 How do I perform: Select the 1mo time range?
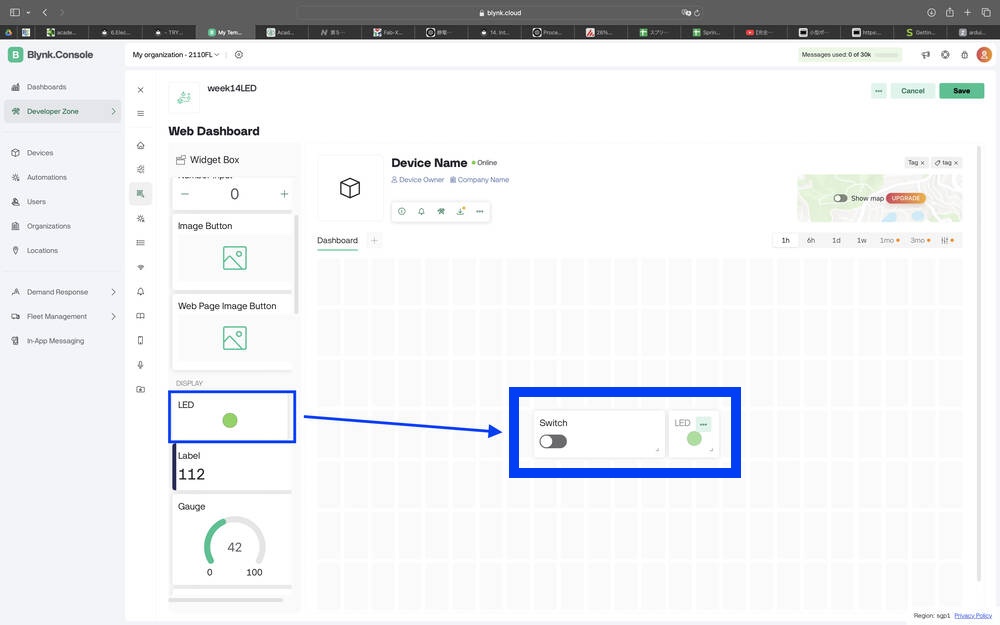click(889, 240)
